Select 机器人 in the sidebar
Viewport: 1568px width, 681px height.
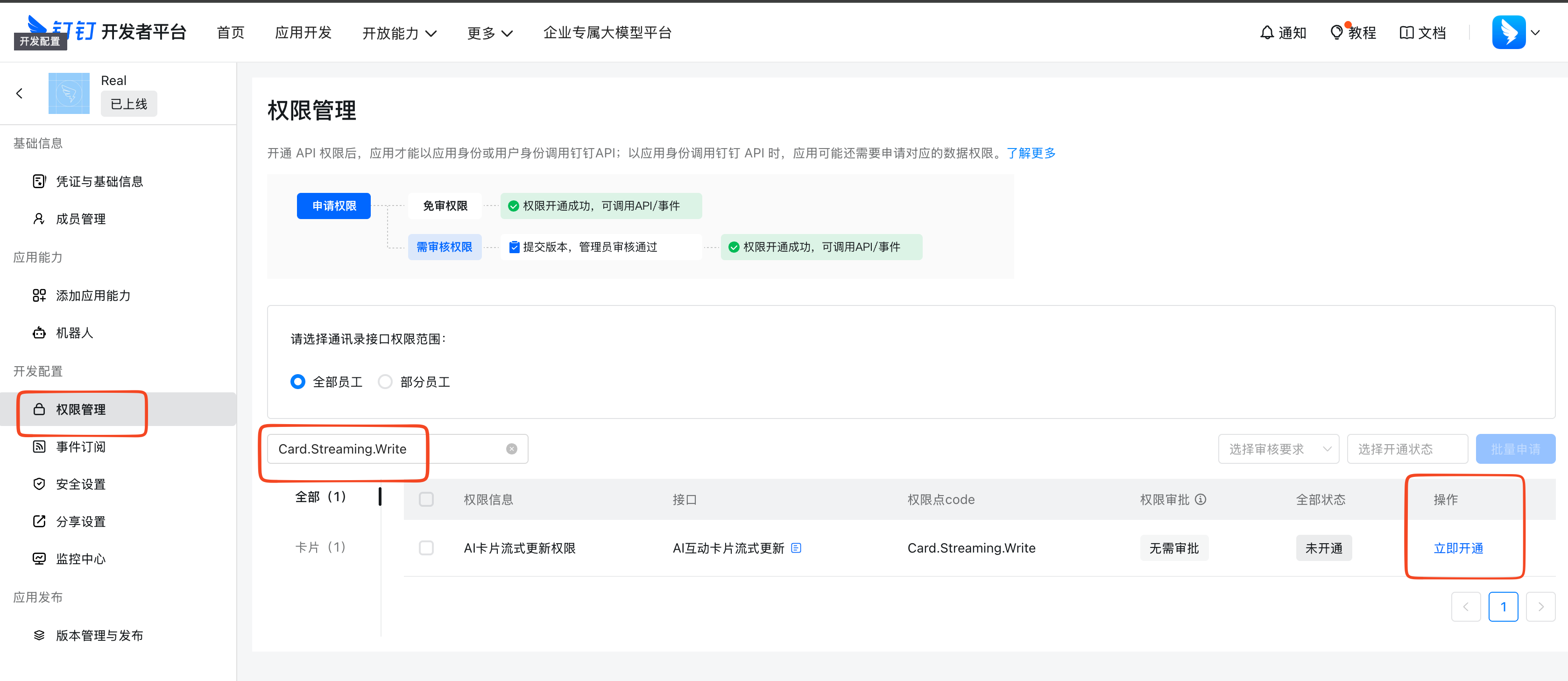point(74,333)
